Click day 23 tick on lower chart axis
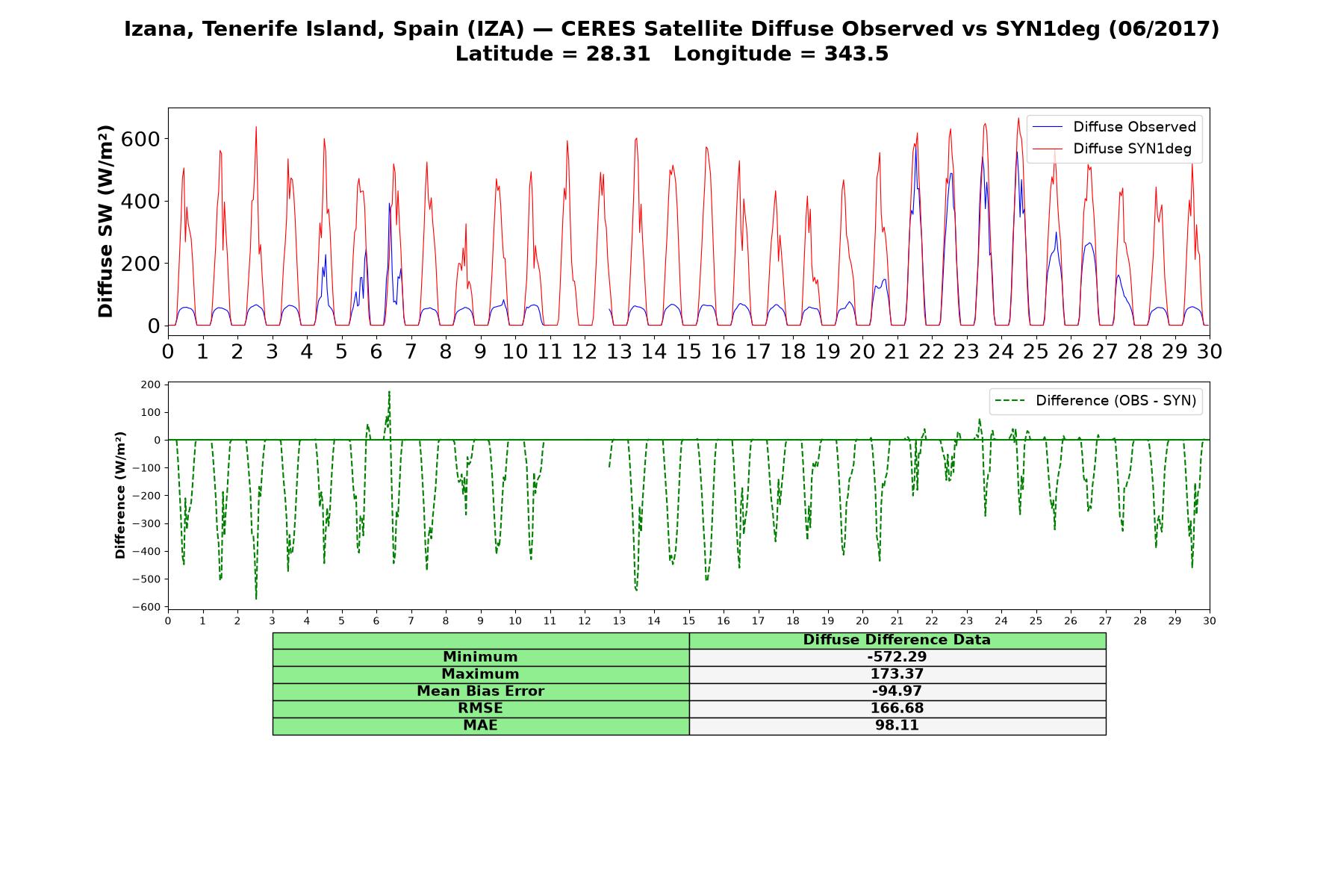 click(966, 621)
